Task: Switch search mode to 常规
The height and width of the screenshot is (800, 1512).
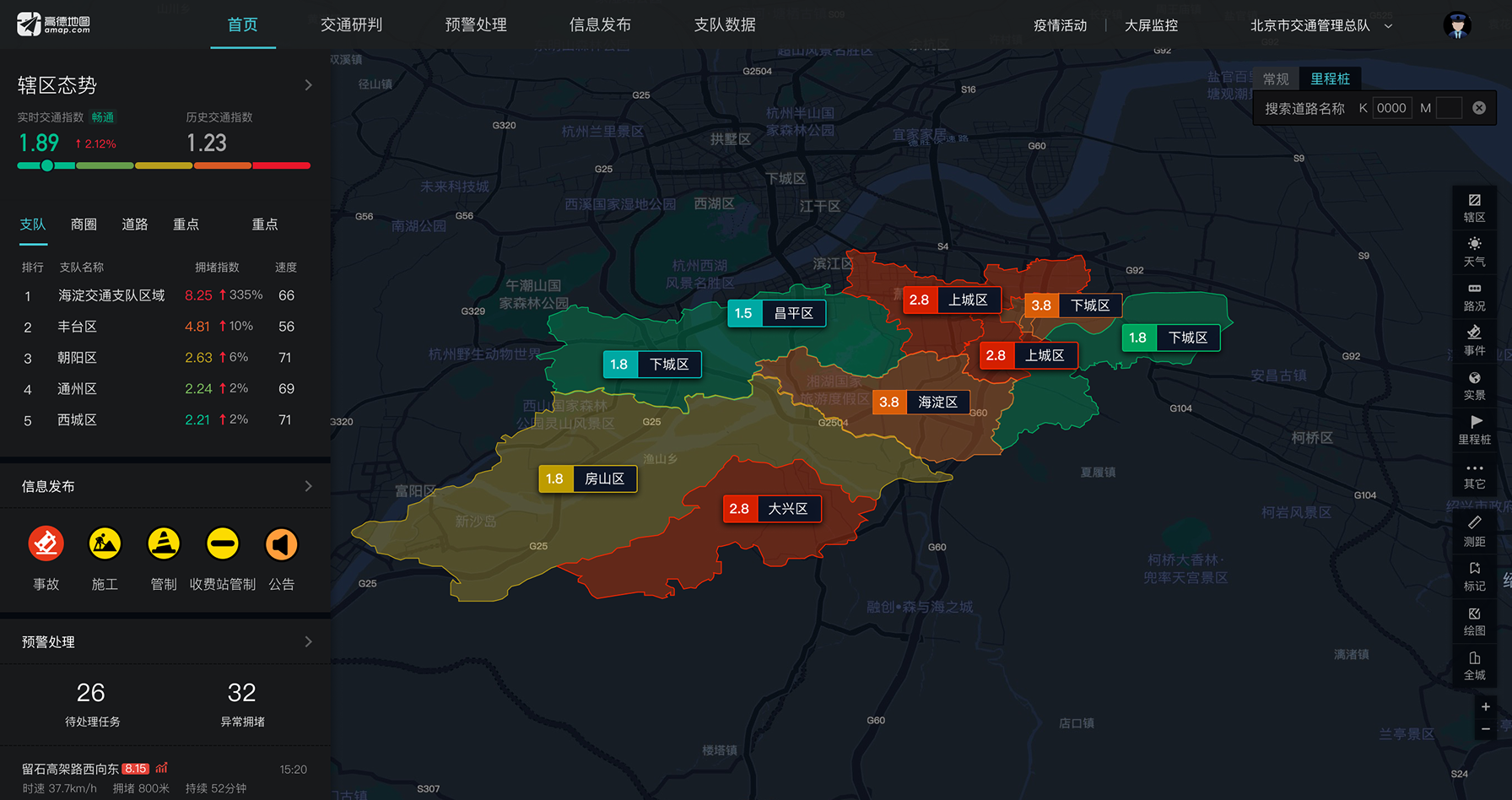Action: [1276, 78]
